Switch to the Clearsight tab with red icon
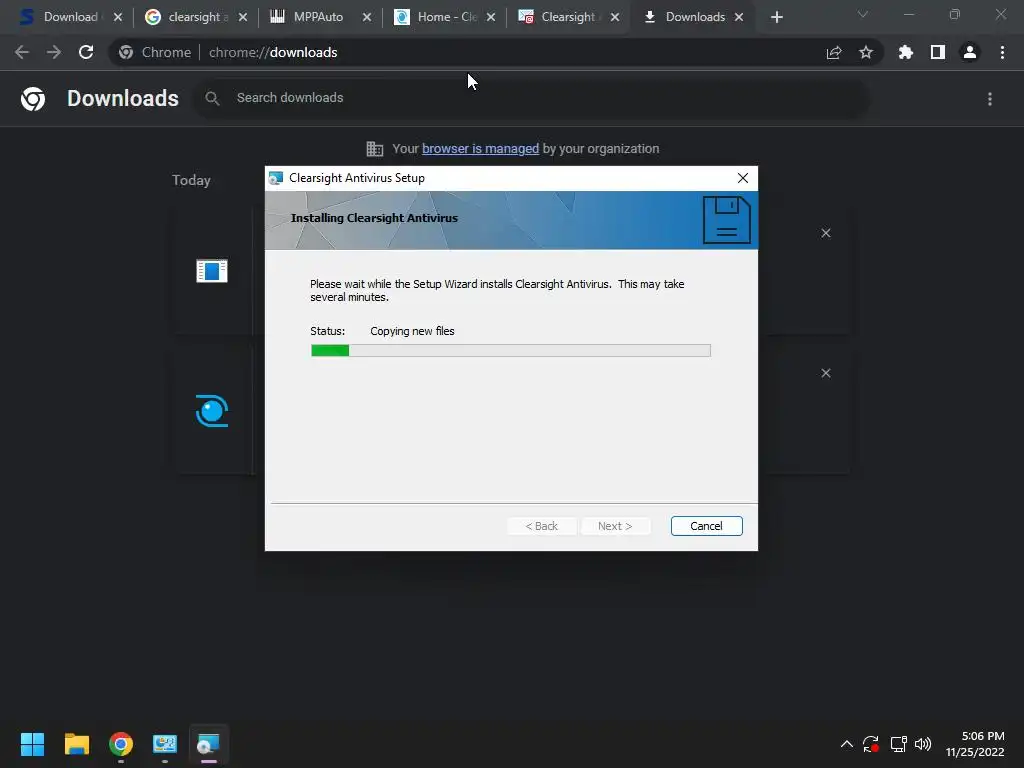This screenshot has height=768, width=1024. coord(567,17)
